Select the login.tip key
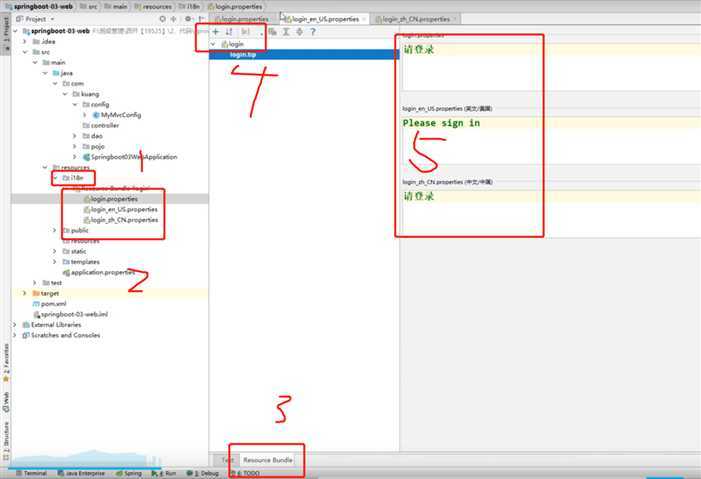This screenshot has height=479, width=701. click(x=243, y=55)
